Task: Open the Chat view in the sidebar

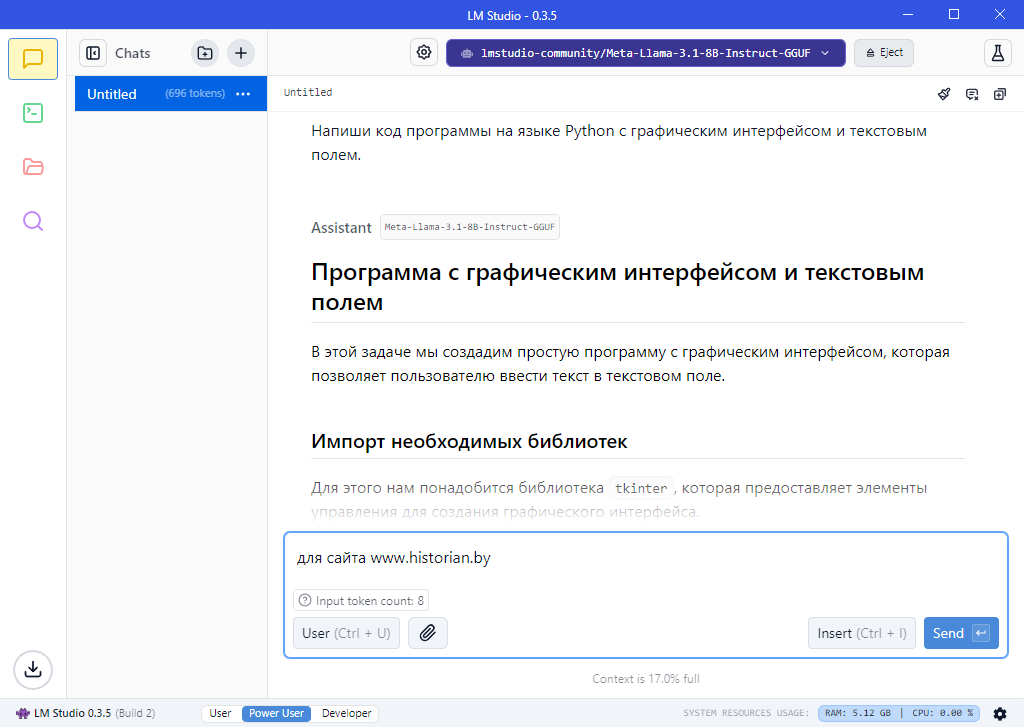Action: (x=33, y=59)
